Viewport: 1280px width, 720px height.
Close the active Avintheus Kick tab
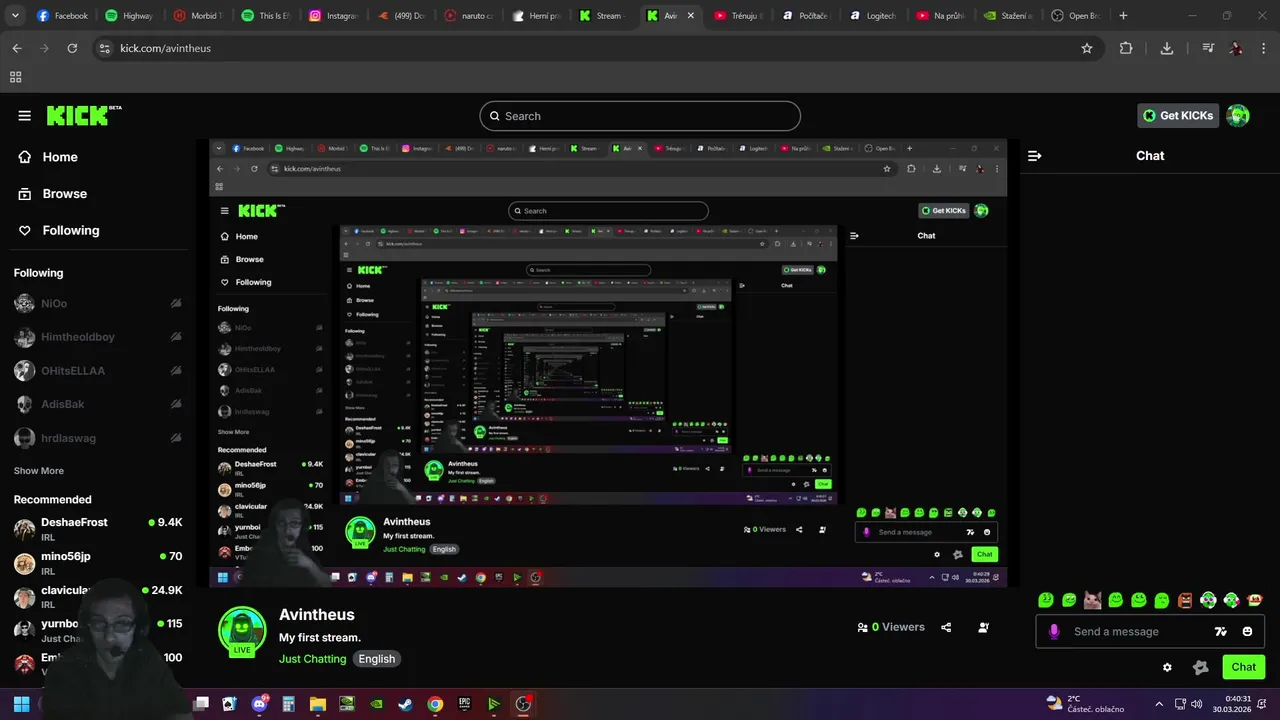690,16
